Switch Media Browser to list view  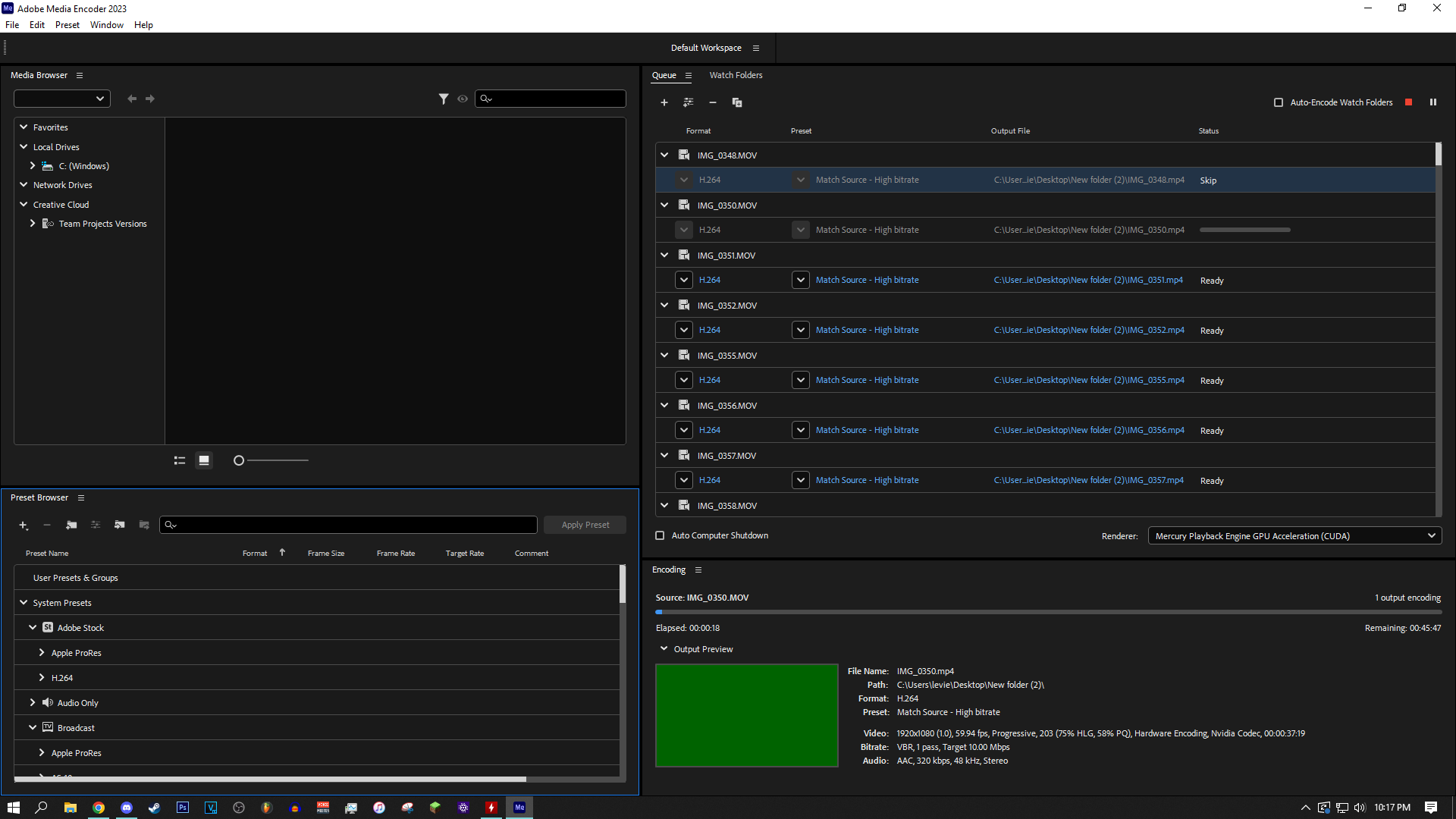tap(180, 460)
